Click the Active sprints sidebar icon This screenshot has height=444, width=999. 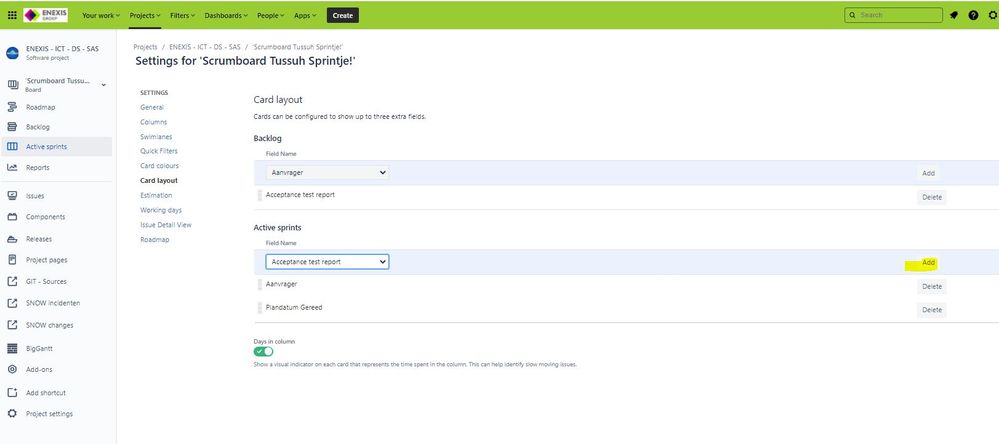click(x=12, y=147)
